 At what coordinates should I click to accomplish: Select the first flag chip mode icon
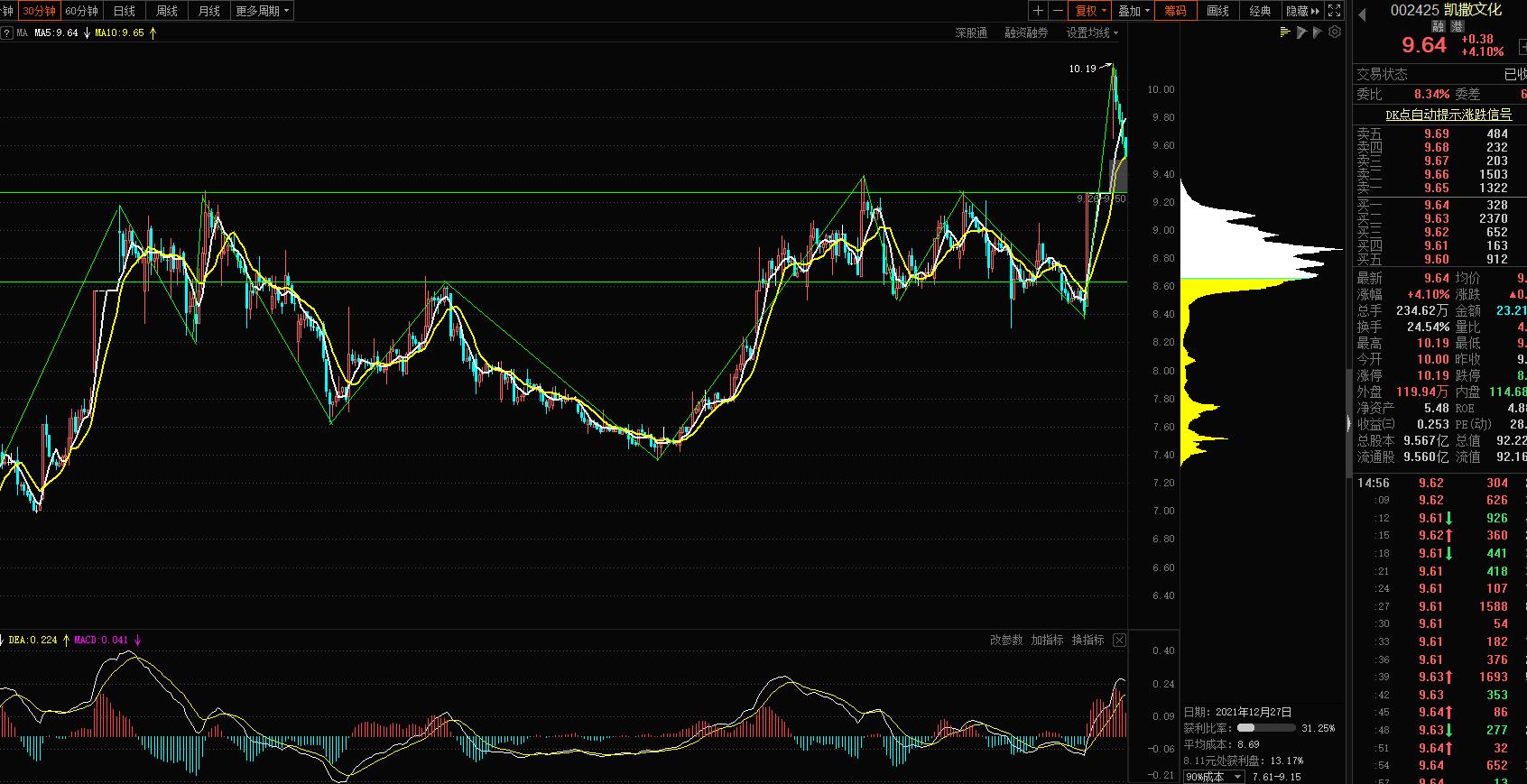1301,32
